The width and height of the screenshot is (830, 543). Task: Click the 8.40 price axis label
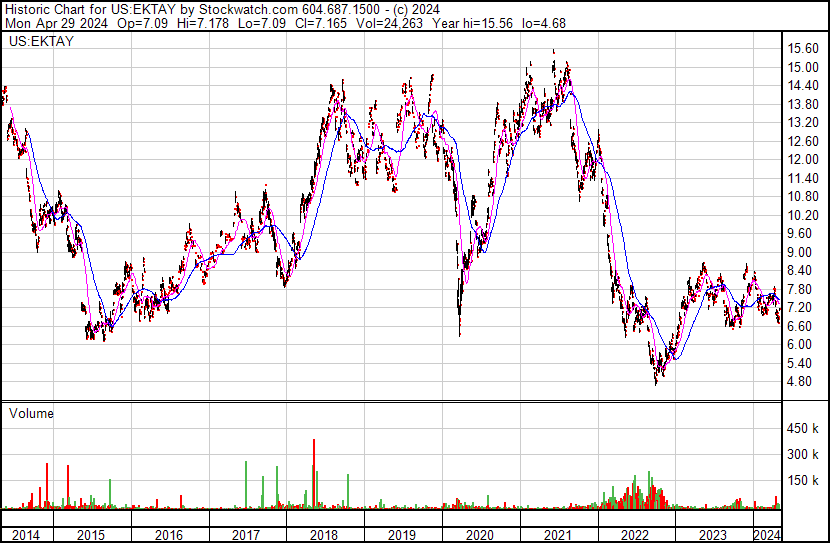click(800, 270)
